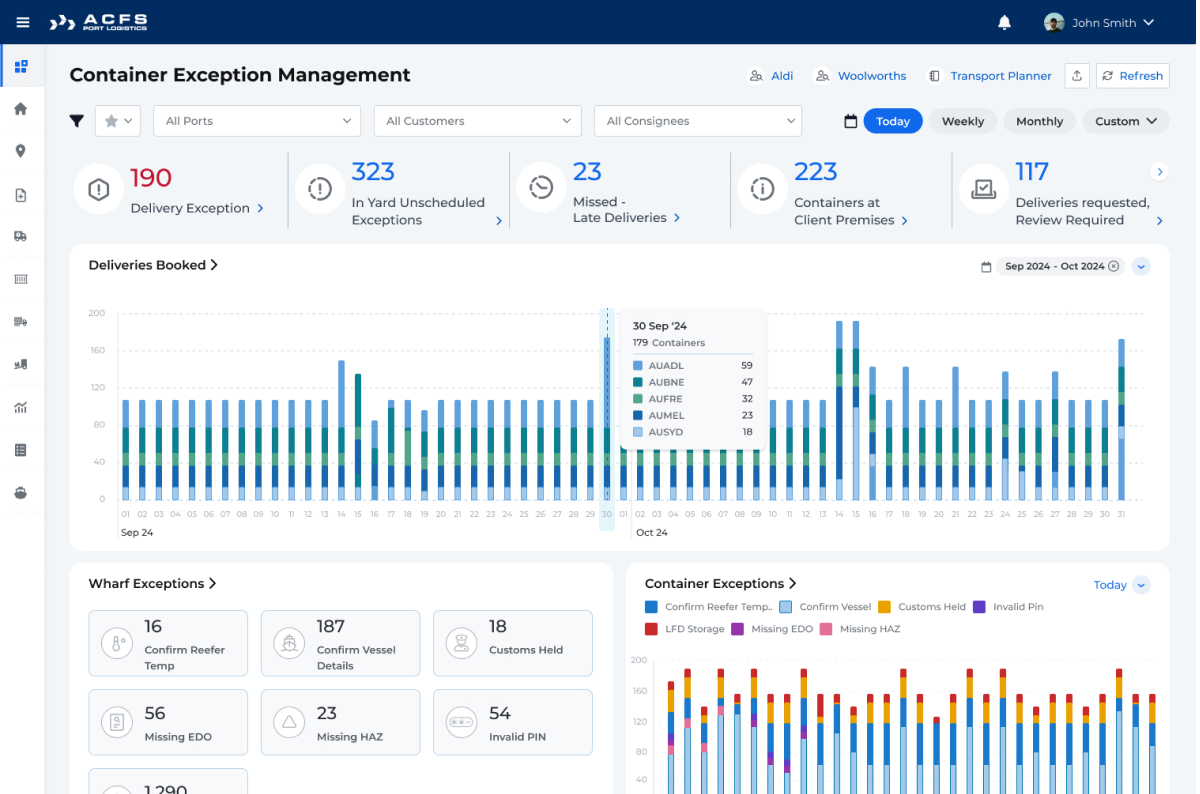This screenshot has width=1200, height=794.
Task: Open the location pin sidebar item
Action: coord(21,151)
